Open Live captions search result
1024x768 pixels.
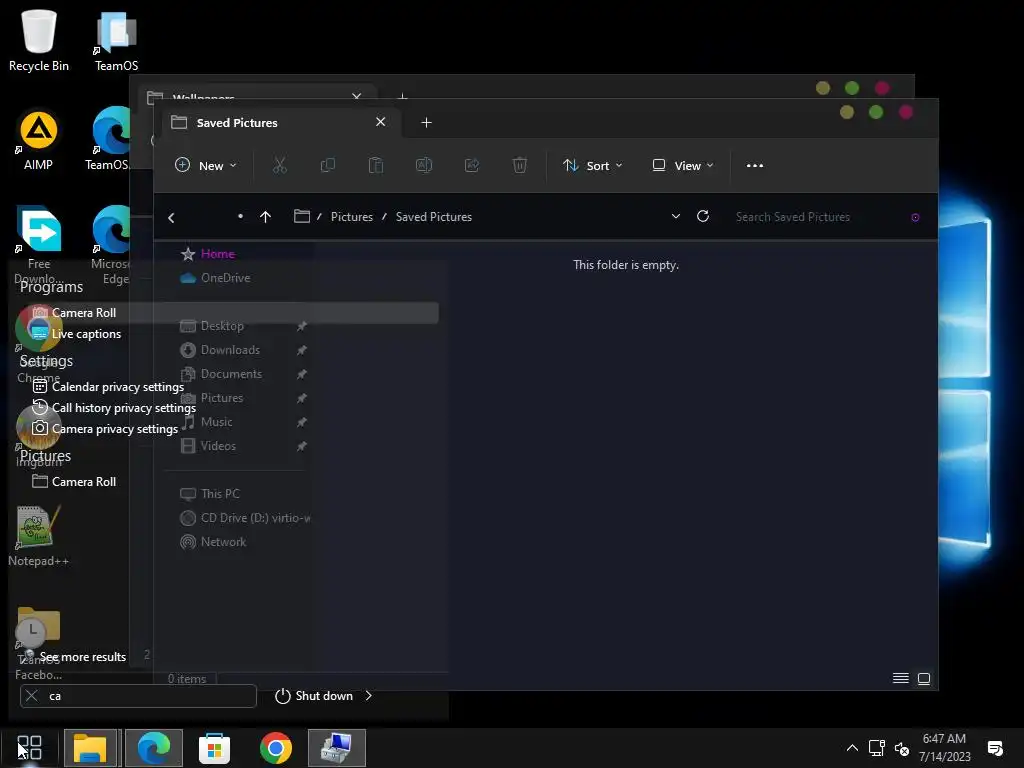tap(76, 334)
